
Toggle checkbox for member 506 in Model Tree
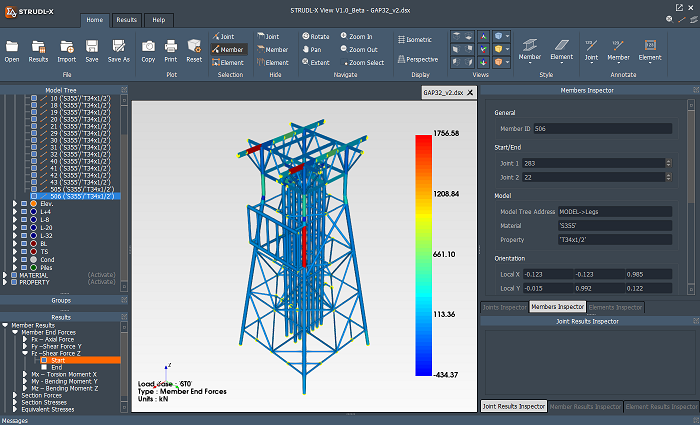click(34, 196)
